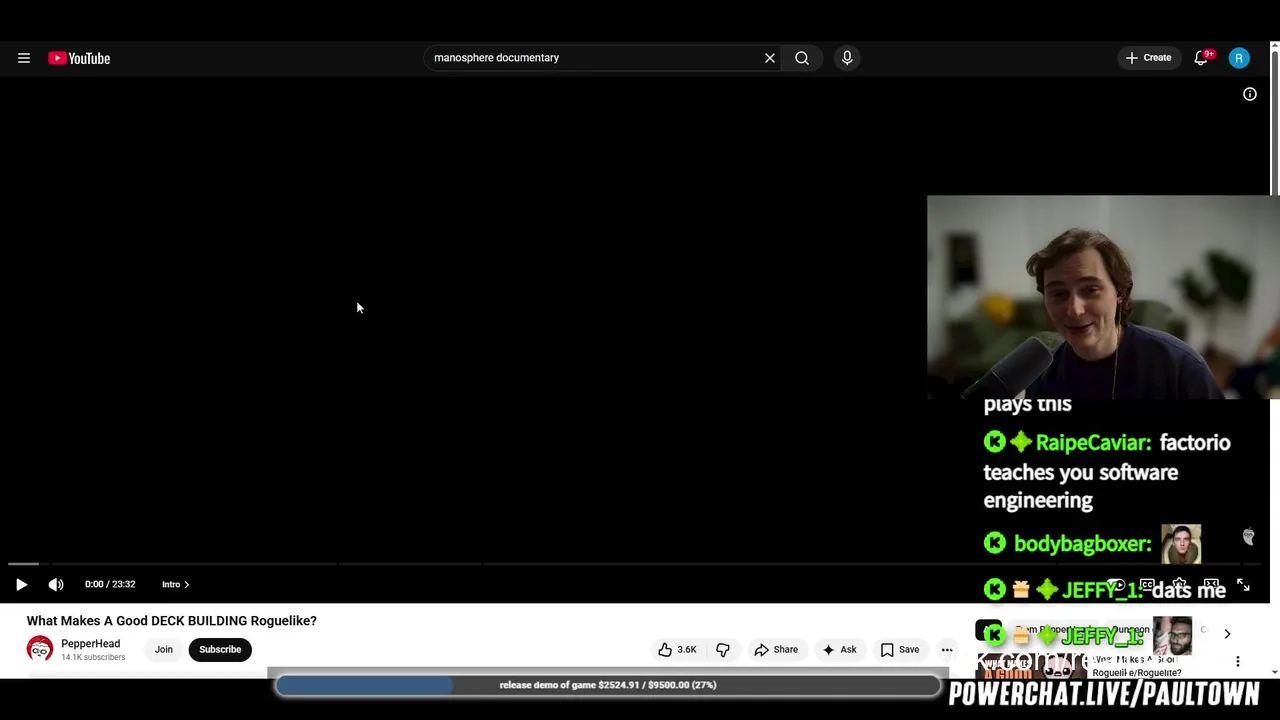This screenshot has height=720, width=1280.
Task: Click the scrollbar down arrow
Action: [1274, 673]
